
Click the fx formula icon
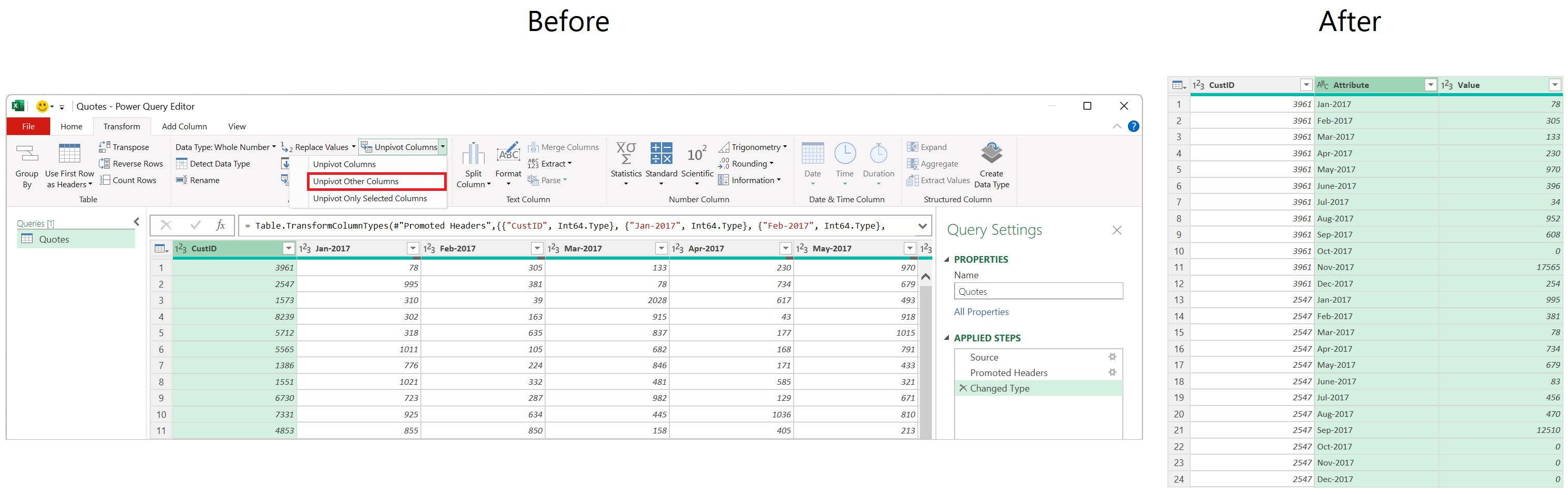(221, 226)
